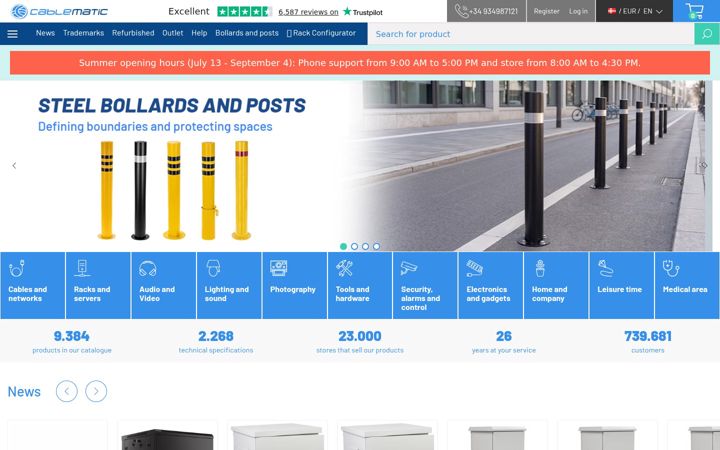Click the Lighting and sound lamp icon
The width and height of the screenshot is (720, 450).
pos(213,268)
